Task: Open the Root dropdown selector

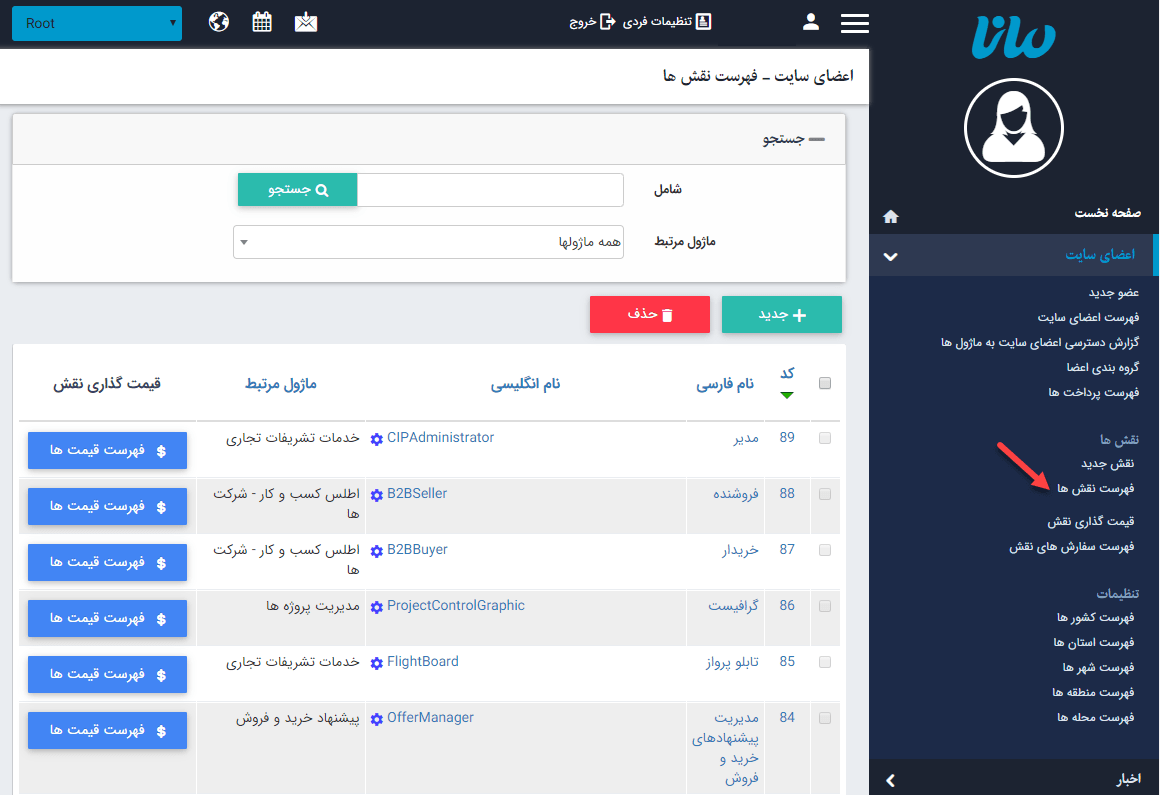Action: point(96,22)
